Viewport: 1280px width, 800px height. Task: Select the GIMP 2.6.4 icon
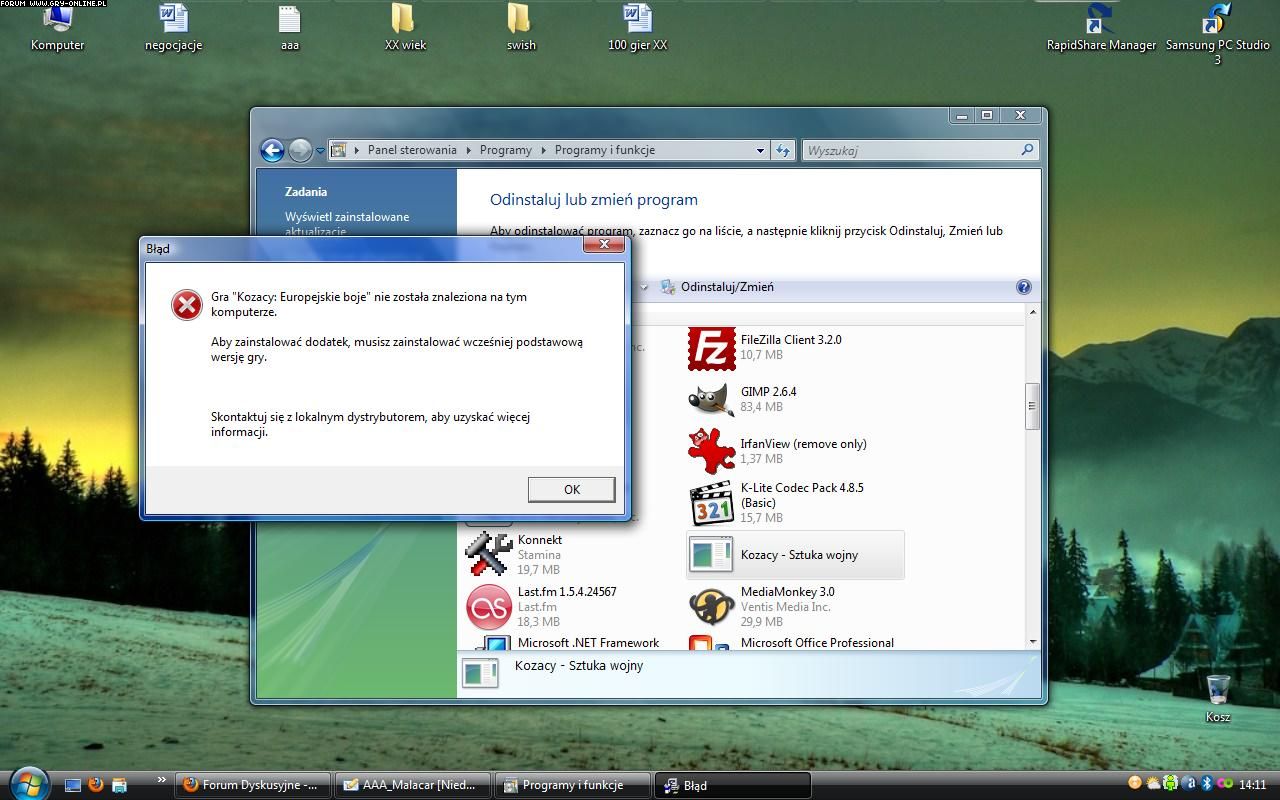[x=711, y=400]
